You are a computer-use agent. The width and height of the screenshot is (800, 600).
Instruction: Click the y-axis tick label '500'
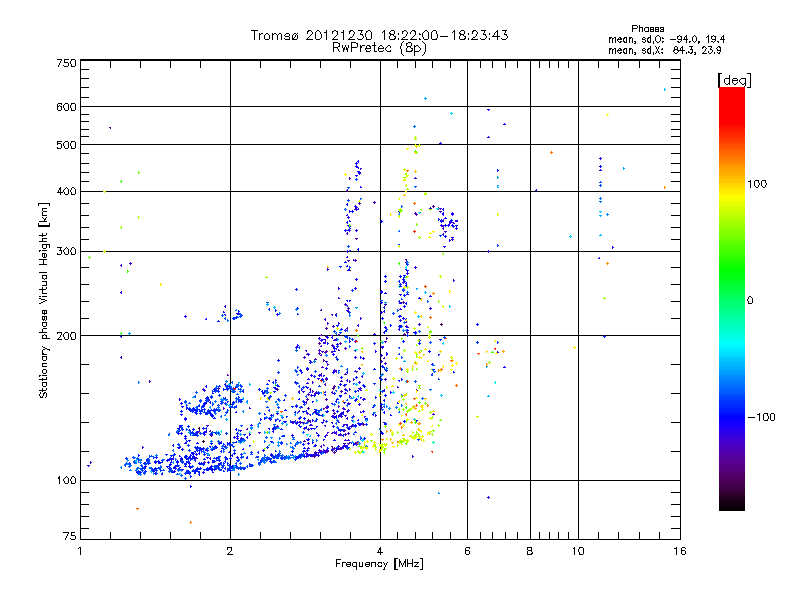pyautogui.click(x=67, y=145)
